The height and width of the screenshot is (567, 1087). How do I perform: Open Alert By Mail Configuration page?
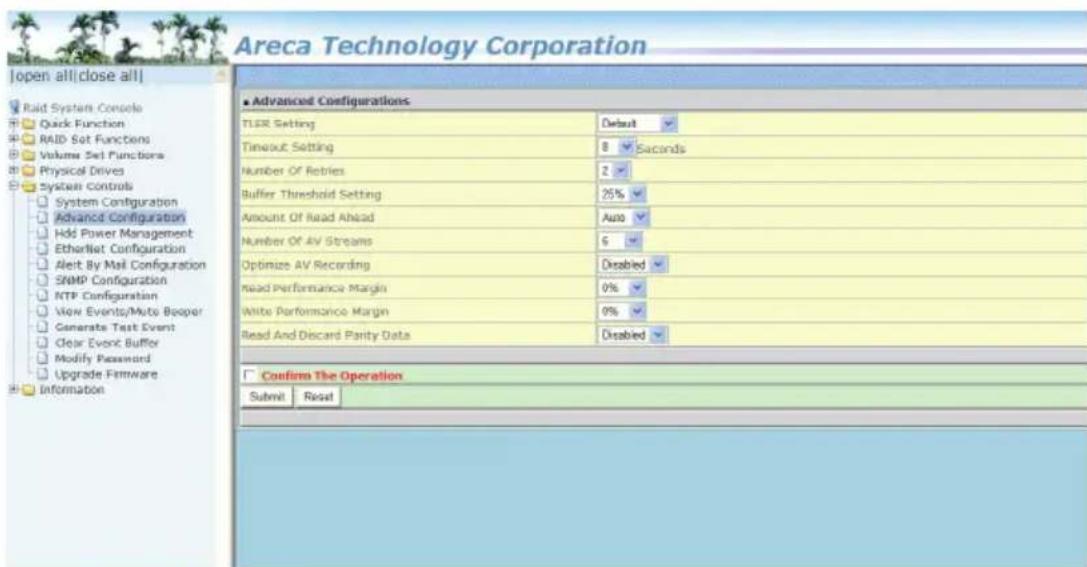click(130, 265)
